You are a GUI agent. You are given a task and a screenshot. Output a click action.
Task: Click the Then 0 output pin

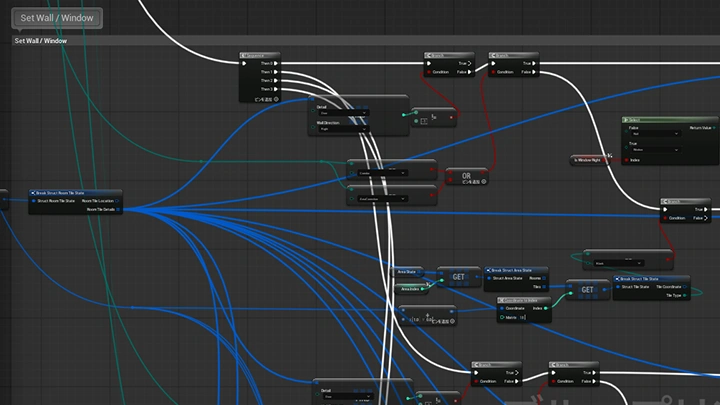click(276, 63)
